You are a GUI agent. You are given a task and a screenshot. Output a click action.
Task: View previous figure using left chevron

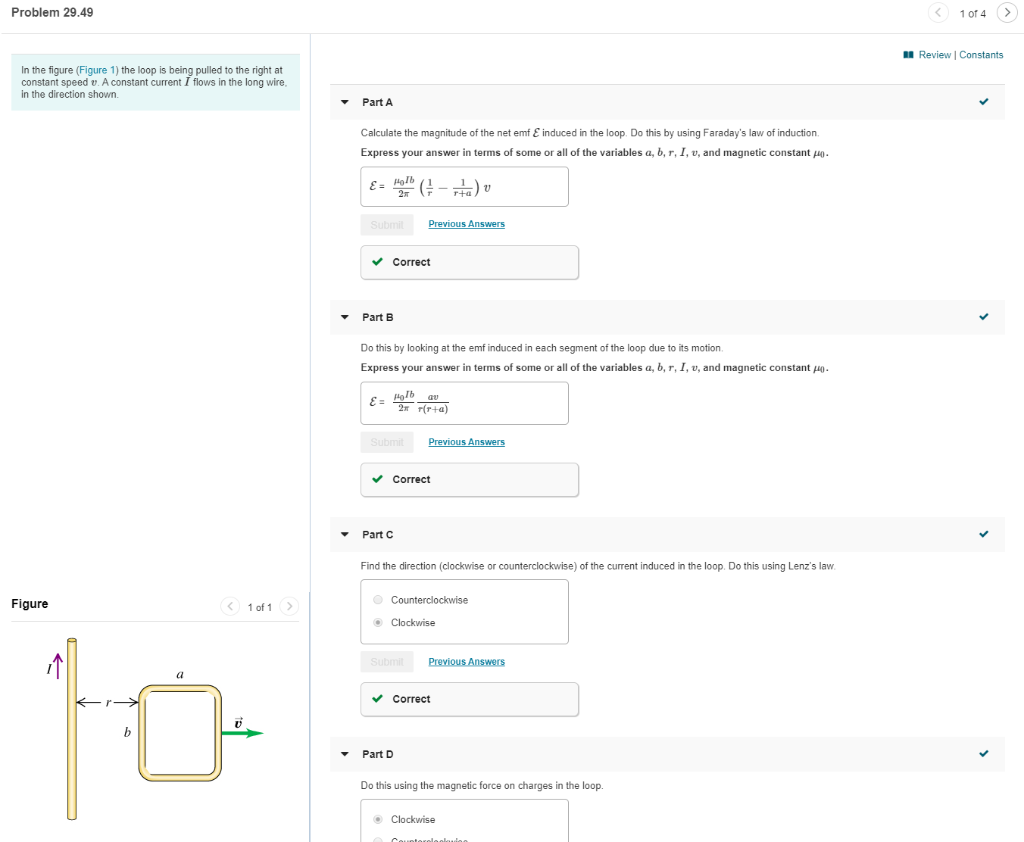230,606
